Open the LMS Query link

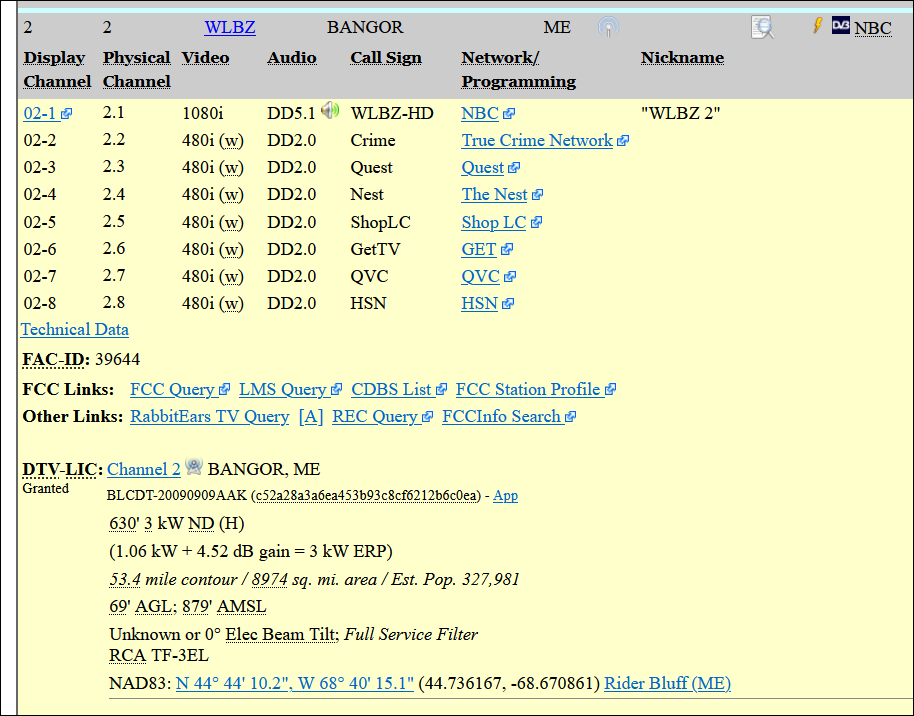click(x=290, y=389)
